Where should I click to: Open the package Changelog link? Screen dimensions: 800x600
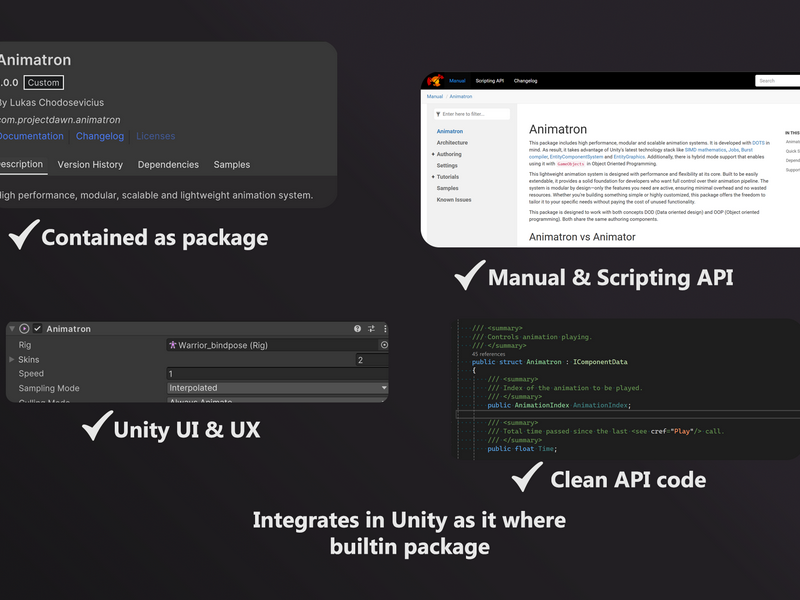(100, 136)
